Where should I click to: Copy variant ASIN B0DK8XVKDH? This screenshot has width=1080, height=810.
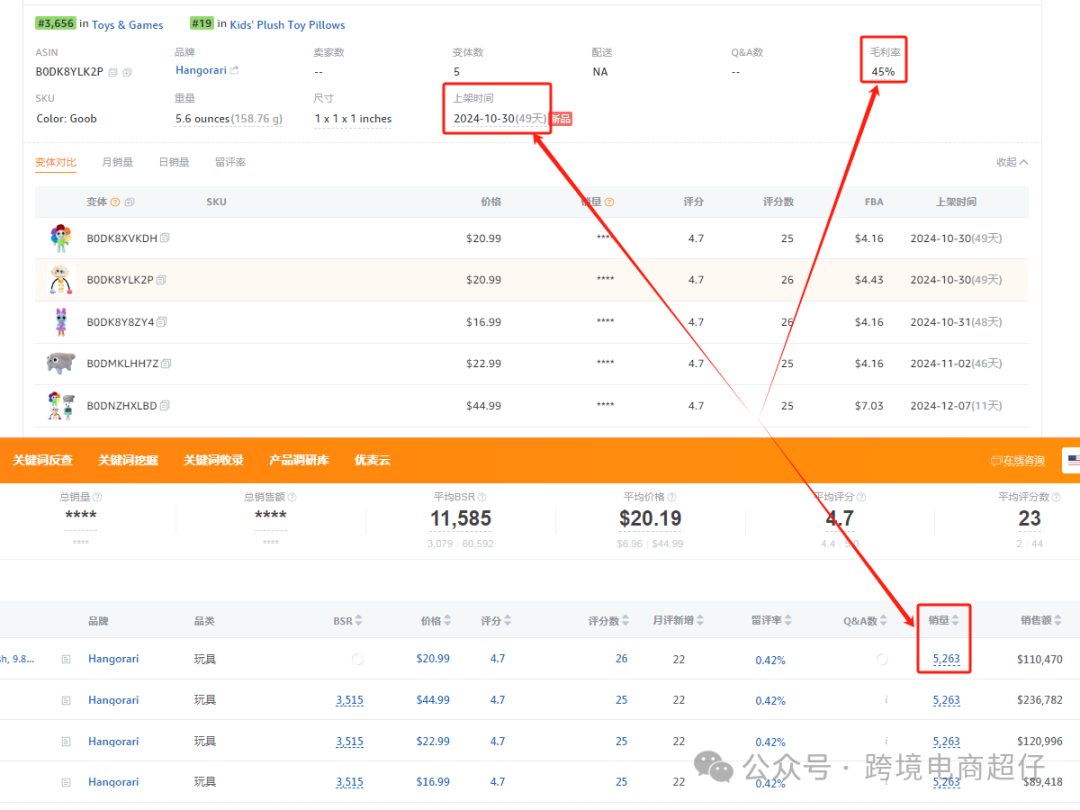(165, 238)
